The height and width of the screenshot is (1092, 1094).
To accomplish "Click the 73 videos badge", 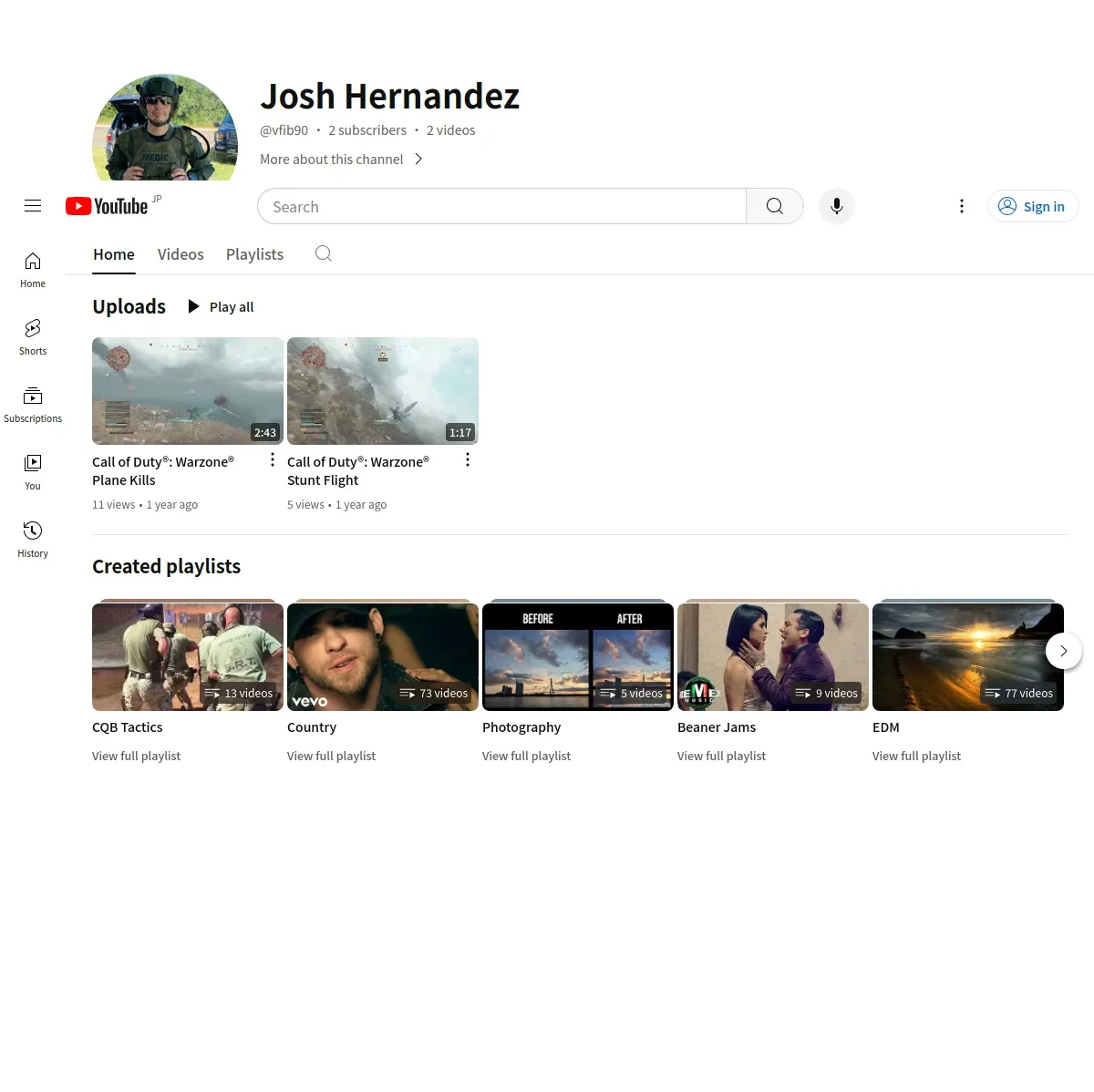I will 434,693.
